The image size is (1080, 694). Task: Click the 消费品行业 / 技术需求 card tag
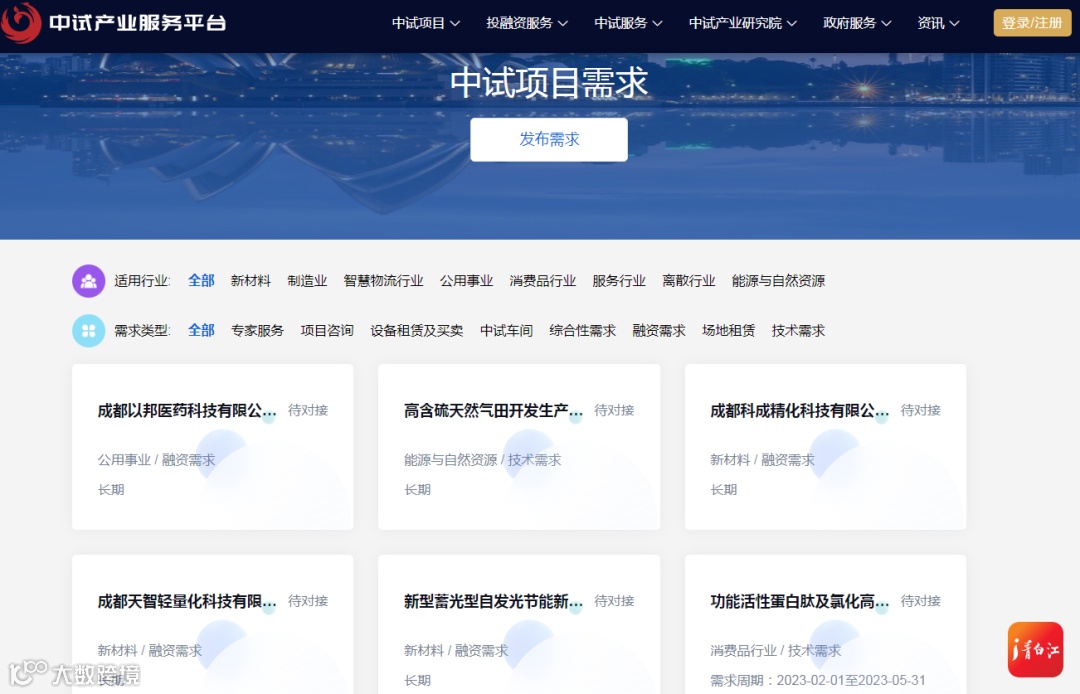point(776,651)
